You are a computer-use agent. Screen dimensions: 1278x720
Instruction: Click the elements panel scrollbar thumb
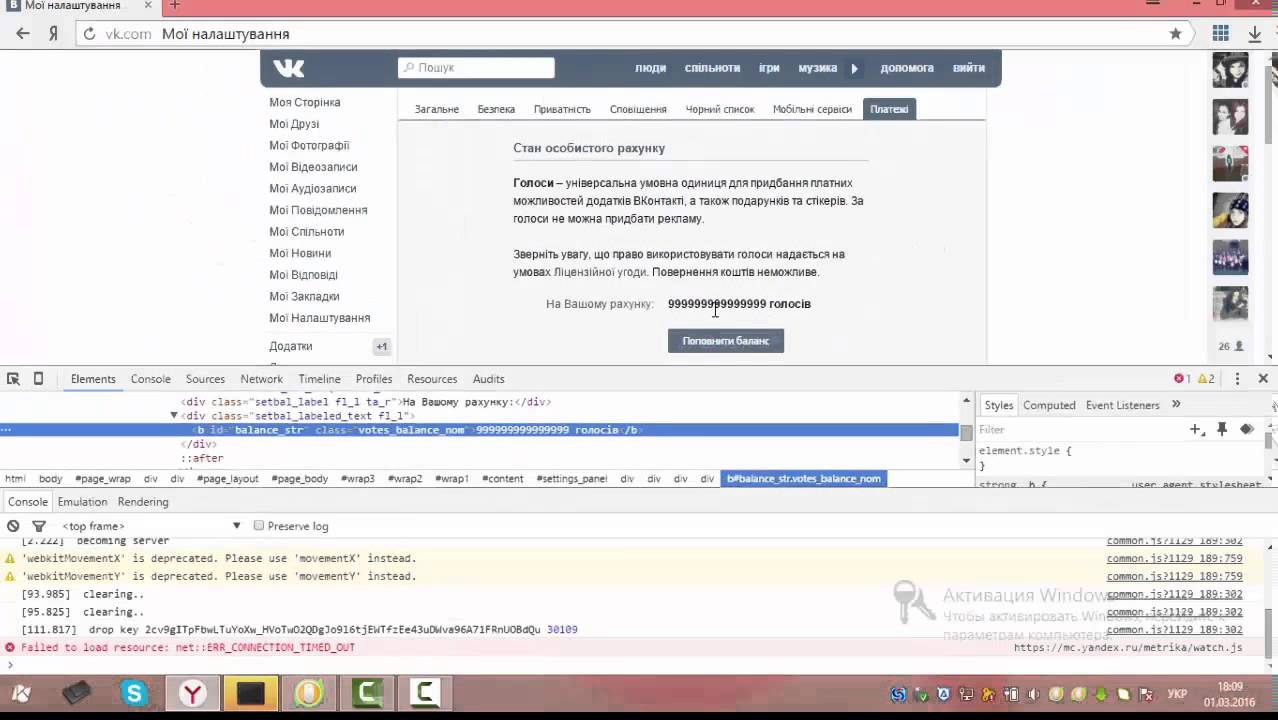(x=966, y=432)
